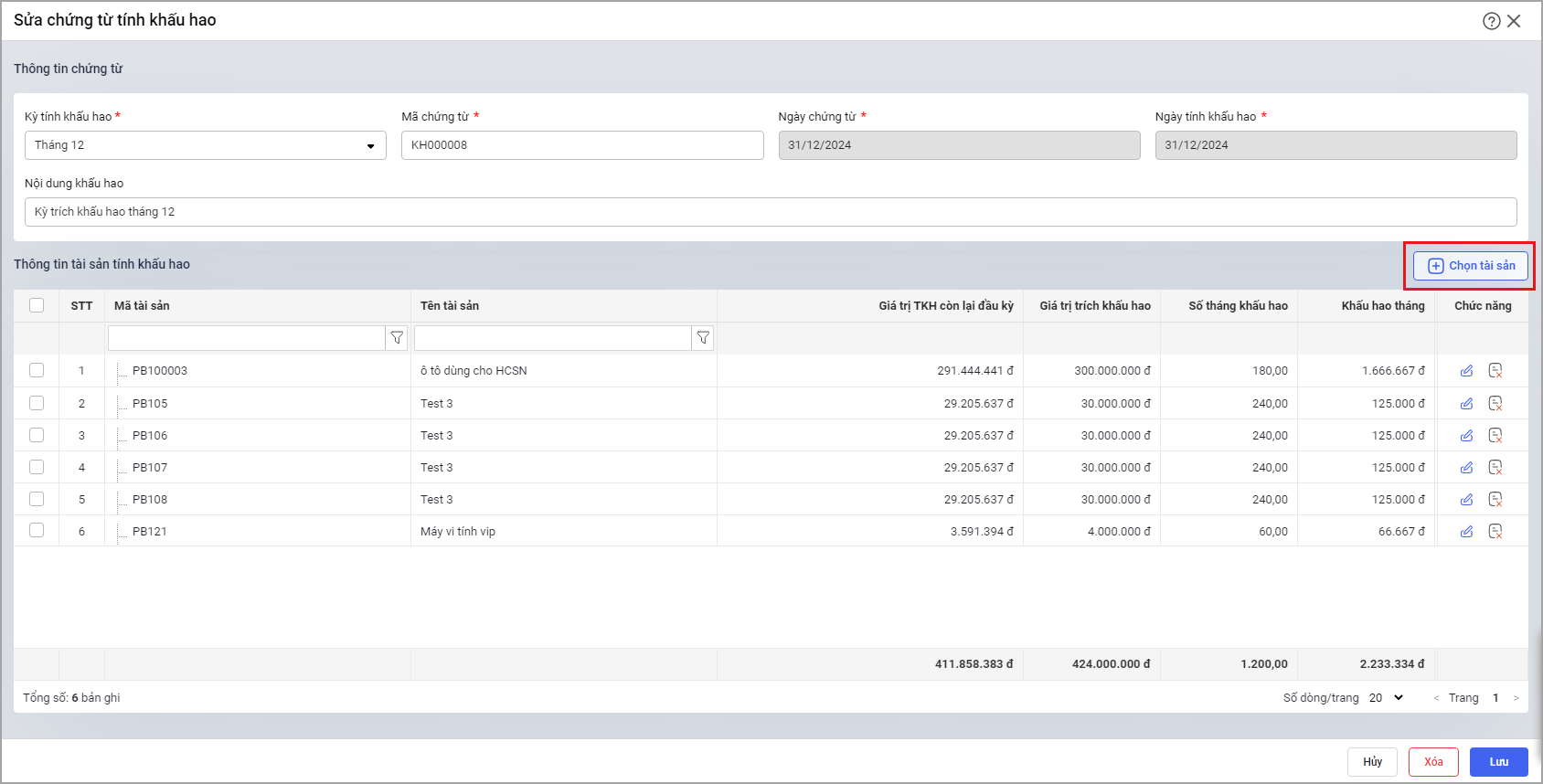1543x784 pixels.
Task: Click the Xóa delete button
Action: point(1432,762)
